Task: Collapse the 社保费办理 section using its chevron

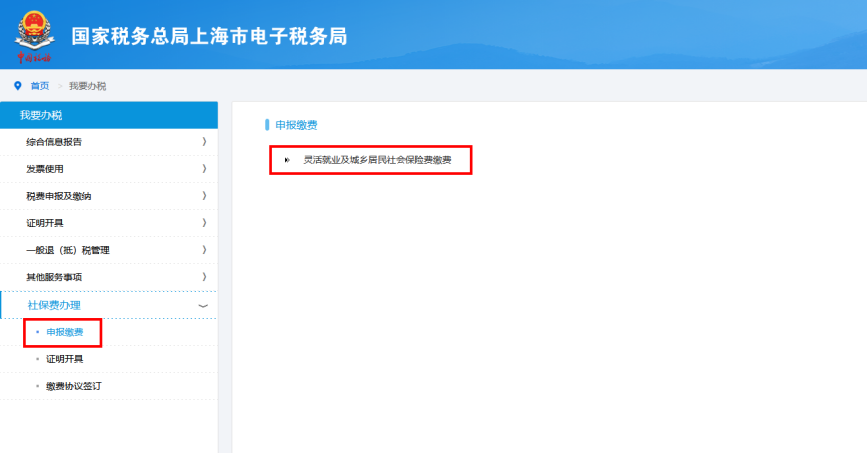Action: tap(204, 305)
